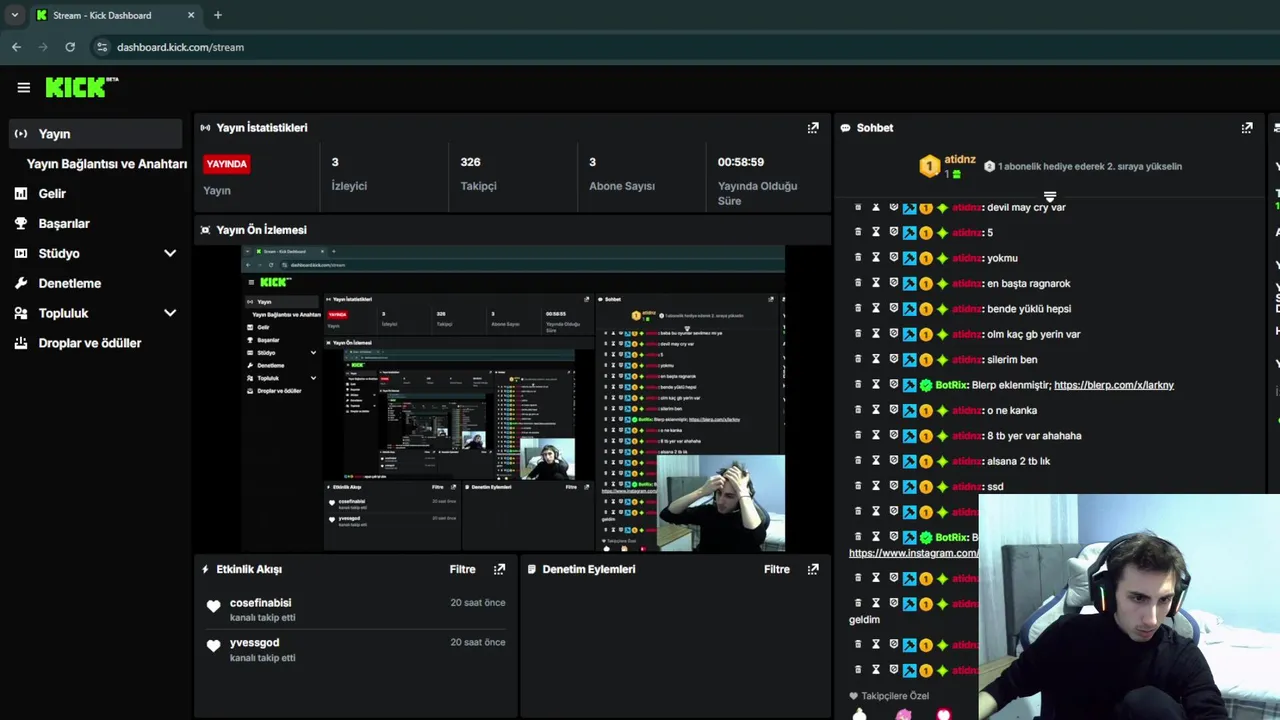1280x720 pixels.
Task: Delete the "olm kaç gb yerin var" message
Action: 858,333
